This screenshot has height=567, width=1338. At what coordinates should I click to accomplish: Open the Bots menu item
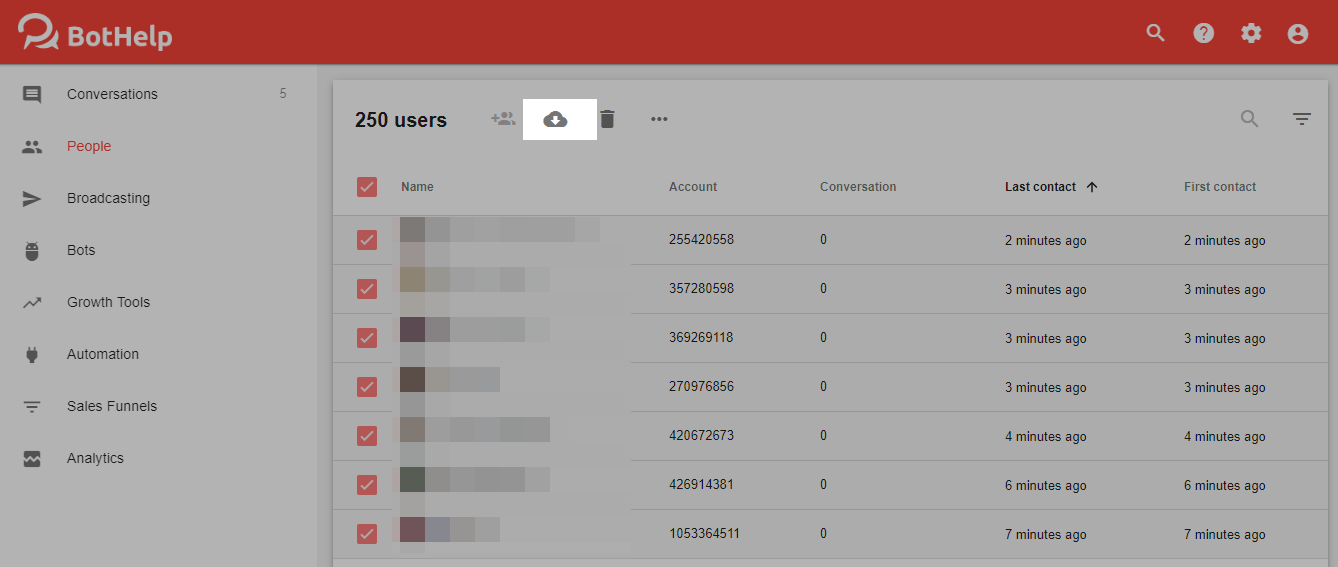(x=81, y=250)
